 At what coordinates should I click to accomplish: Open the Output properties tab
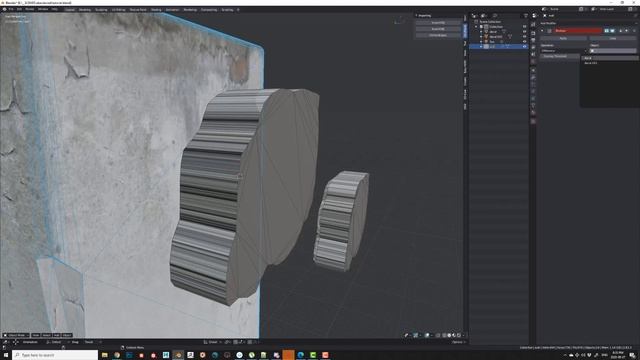tap(533, 40)
